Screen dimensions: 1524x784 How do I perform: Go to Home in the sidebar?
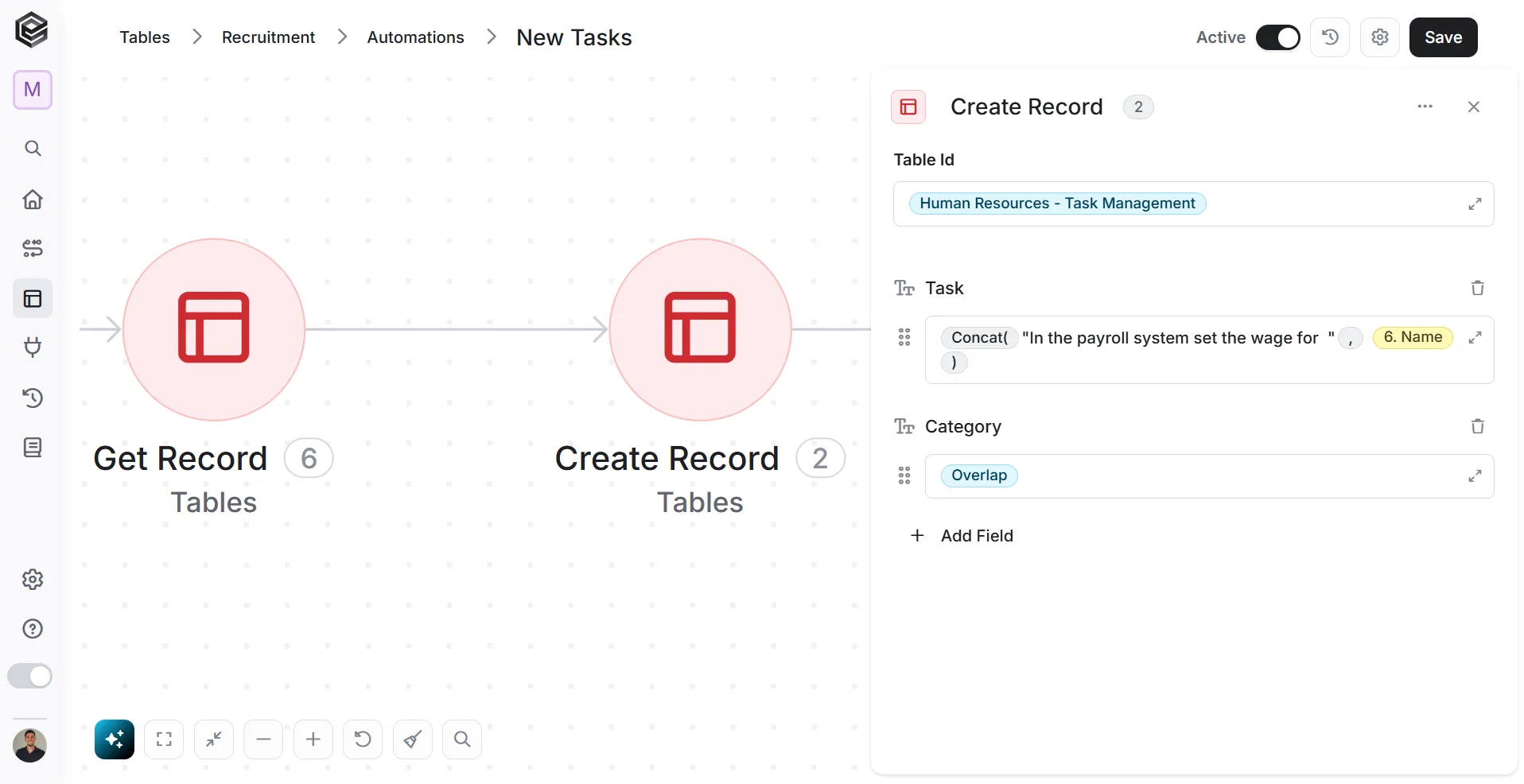click(33, 199)
